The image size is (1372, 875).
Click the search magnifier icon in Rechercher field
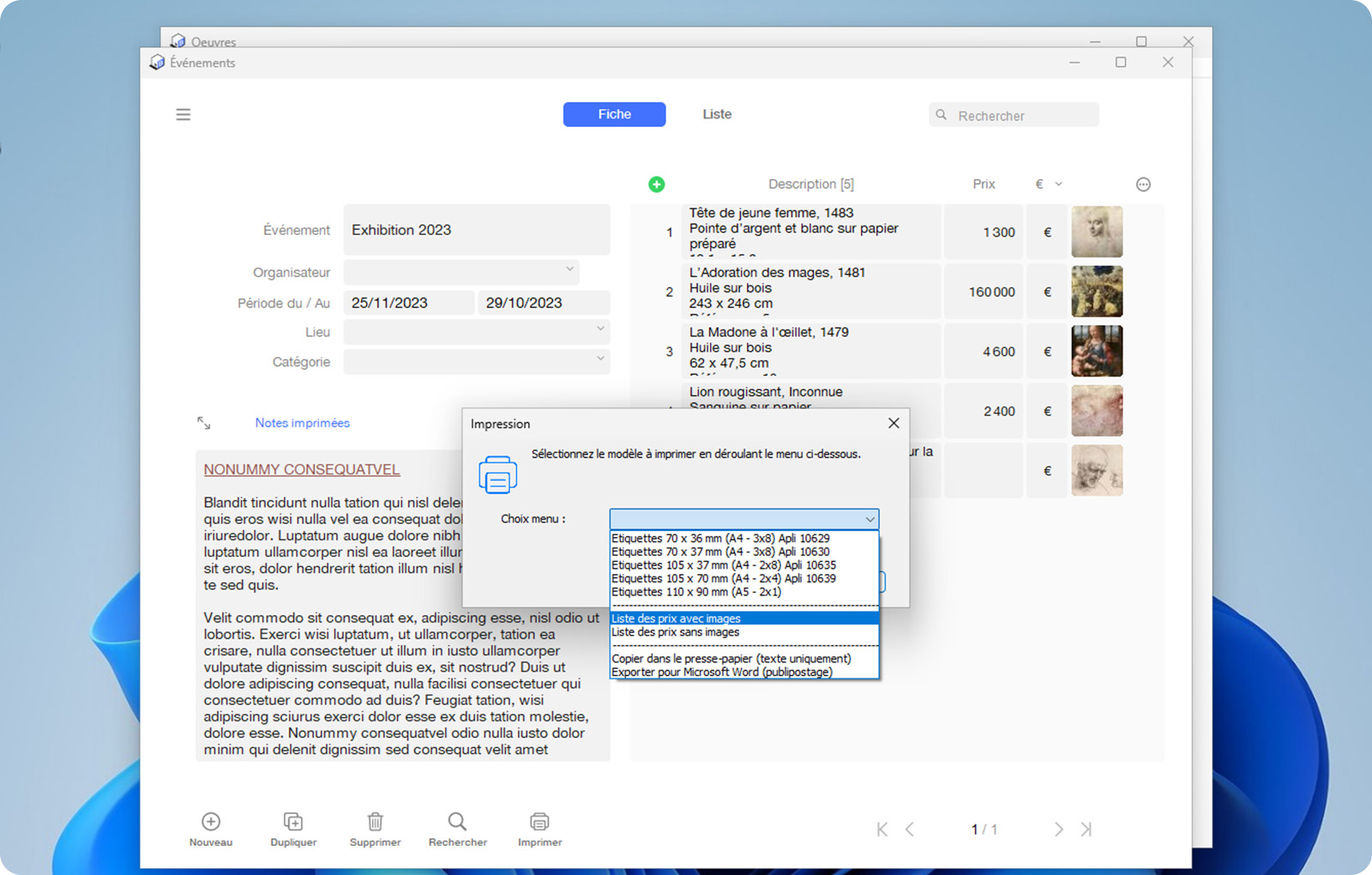coord(942,115)
